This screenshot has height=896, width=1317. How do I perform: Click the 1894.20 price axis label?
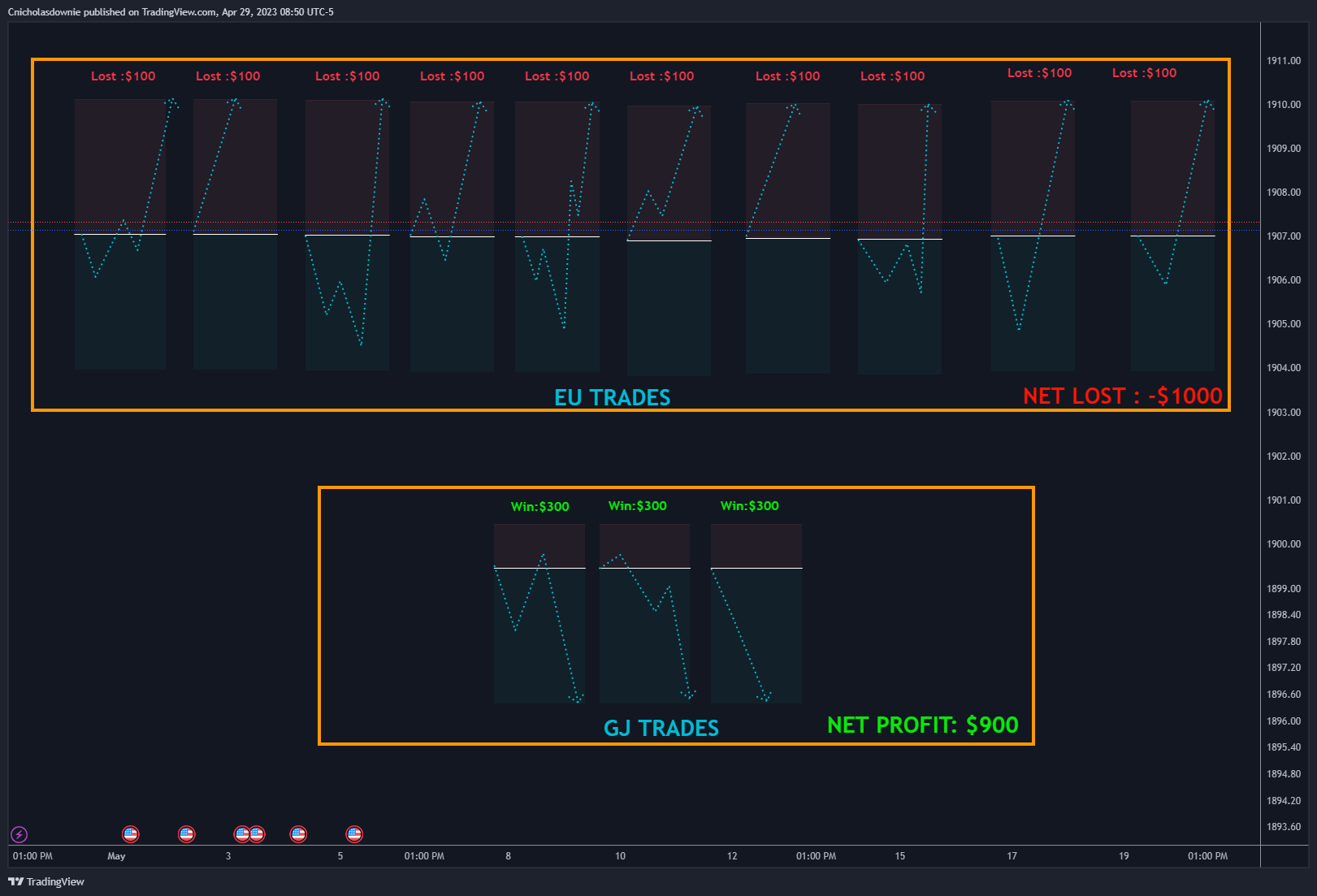(x=1284, y=801)
